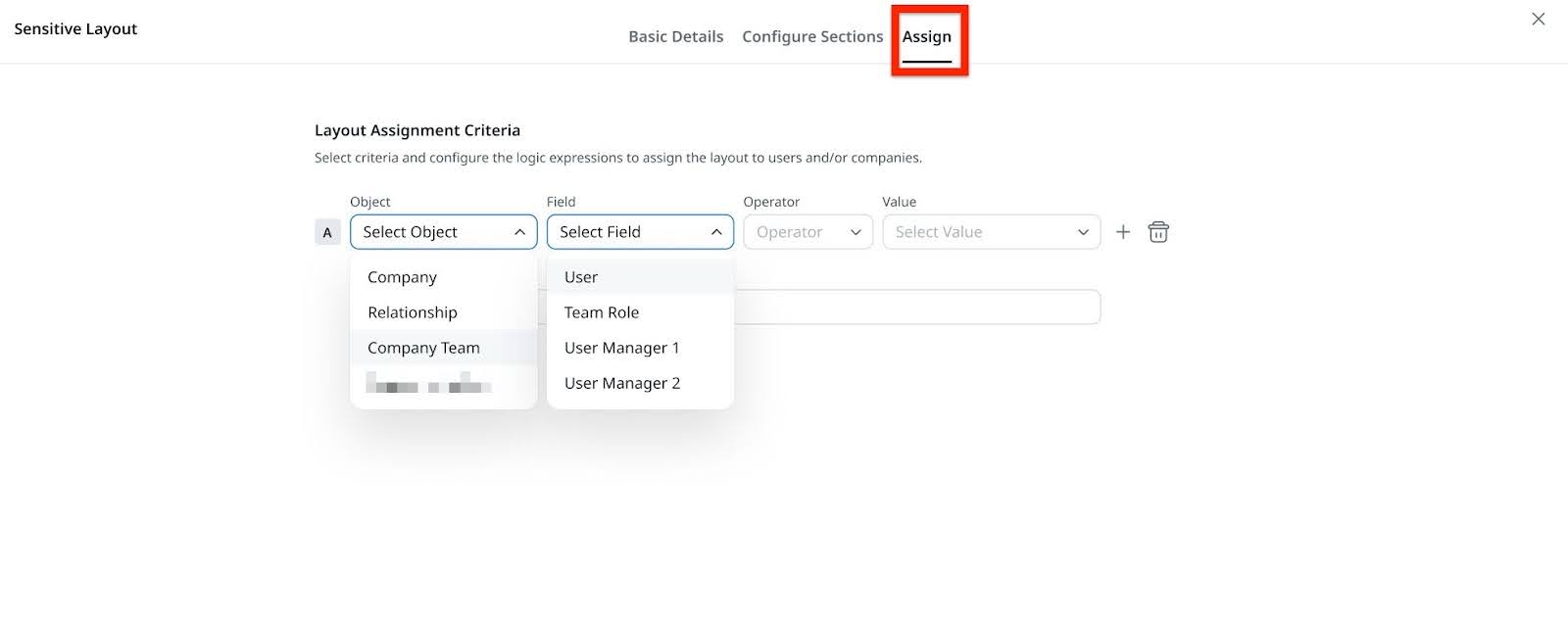Viewport: 1568px width, 618px height.
Task: Choose Company from the Object list
Action: coord(444,277)
